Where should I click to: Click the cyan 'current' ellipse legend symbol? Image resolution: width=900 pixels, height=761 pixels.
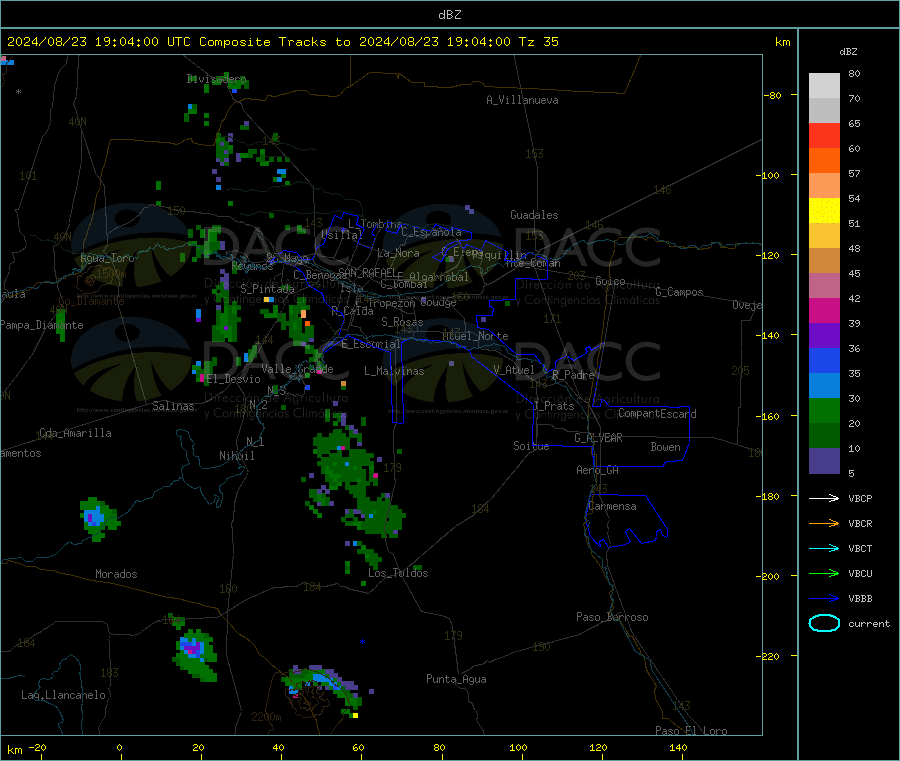click(x=824, y=623)
